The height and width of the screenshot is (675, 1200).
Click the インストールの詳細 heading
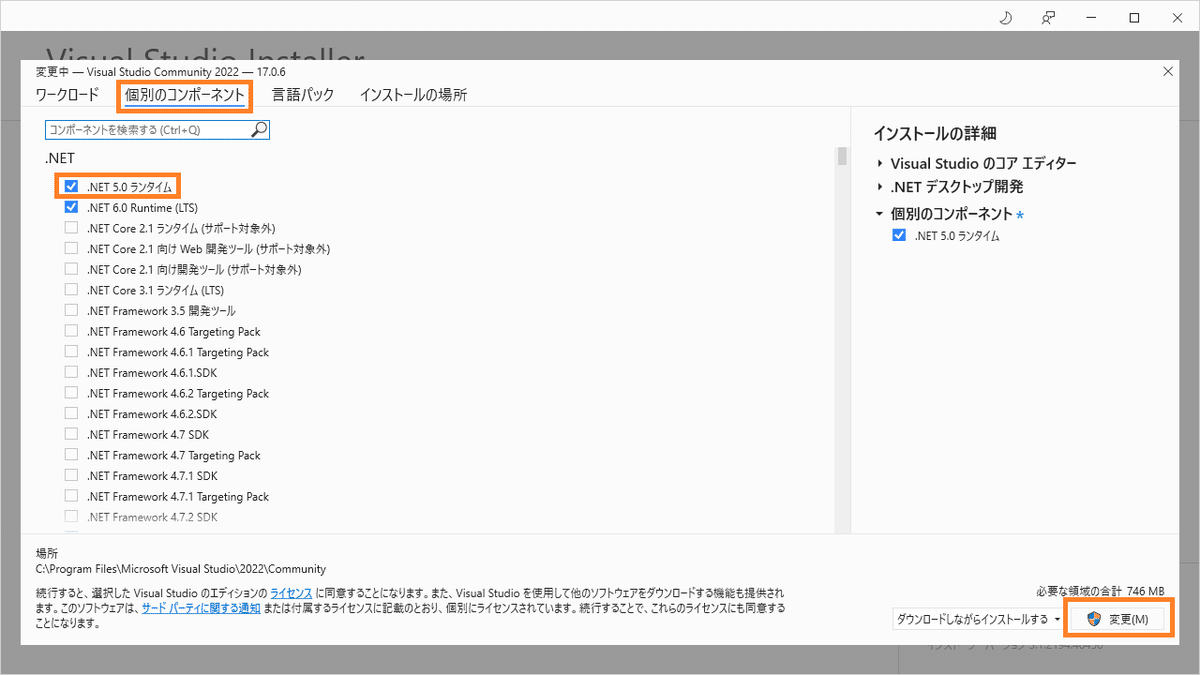coord(935,134)
